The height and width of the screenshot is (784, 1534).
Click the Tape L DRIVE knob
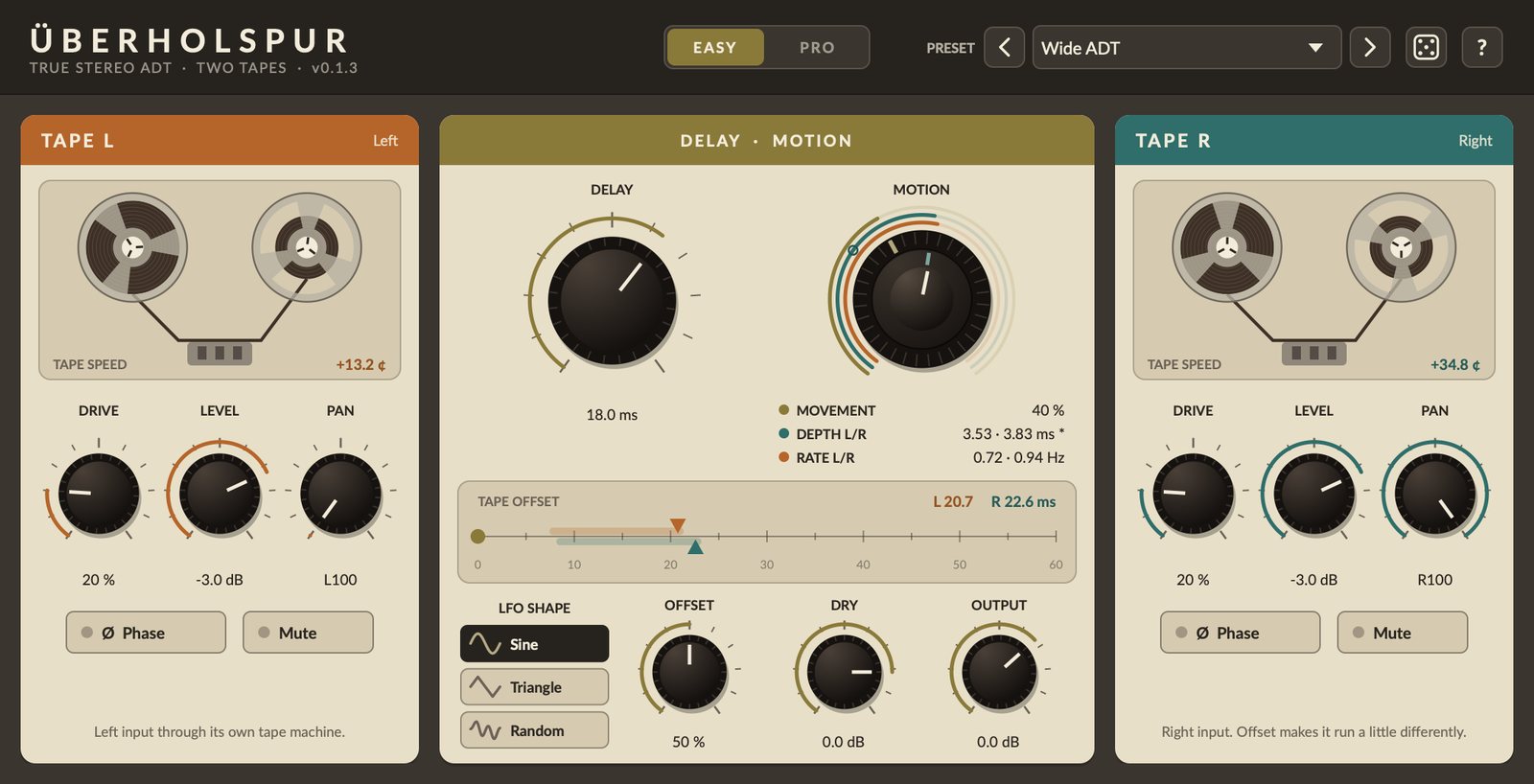coord(99,495)
